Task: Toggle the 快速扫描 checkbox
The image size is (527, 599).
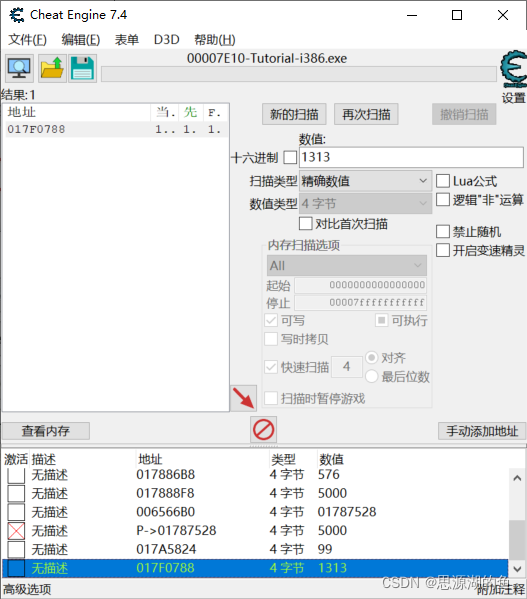Action: pos(271,367)
